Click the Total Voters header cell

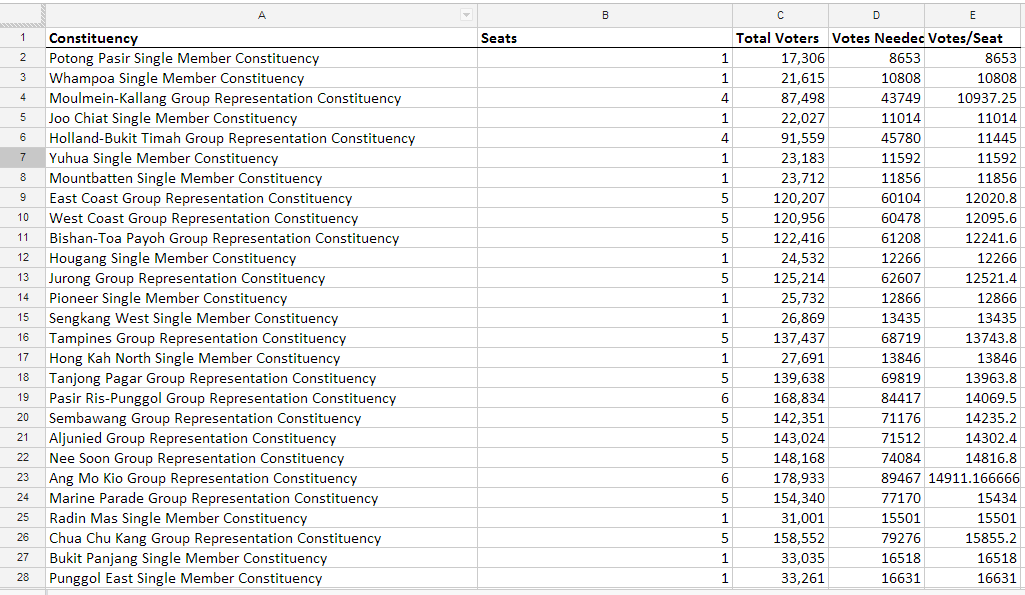(780, 38)
